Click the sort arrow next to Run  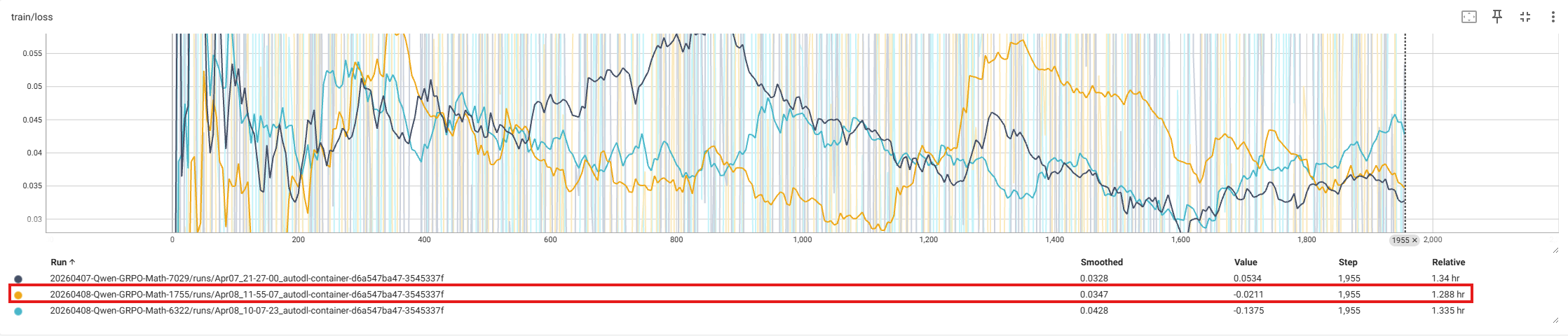(x=72, y=262)
